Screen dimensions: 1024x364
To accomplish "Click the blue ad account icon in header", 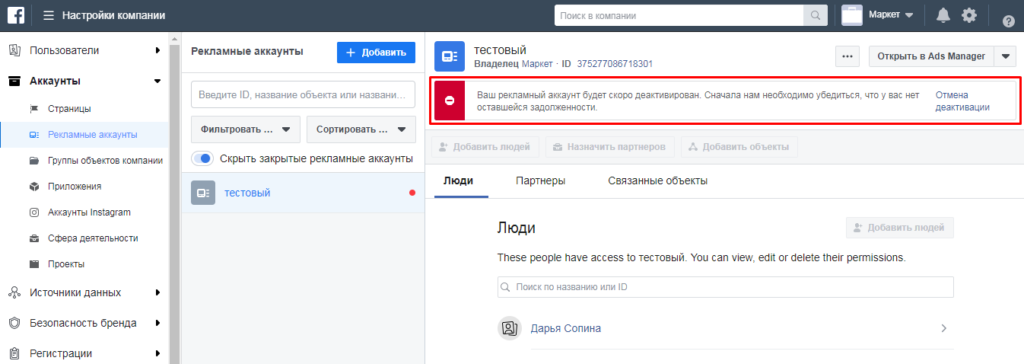I will (x=449, y=57).
